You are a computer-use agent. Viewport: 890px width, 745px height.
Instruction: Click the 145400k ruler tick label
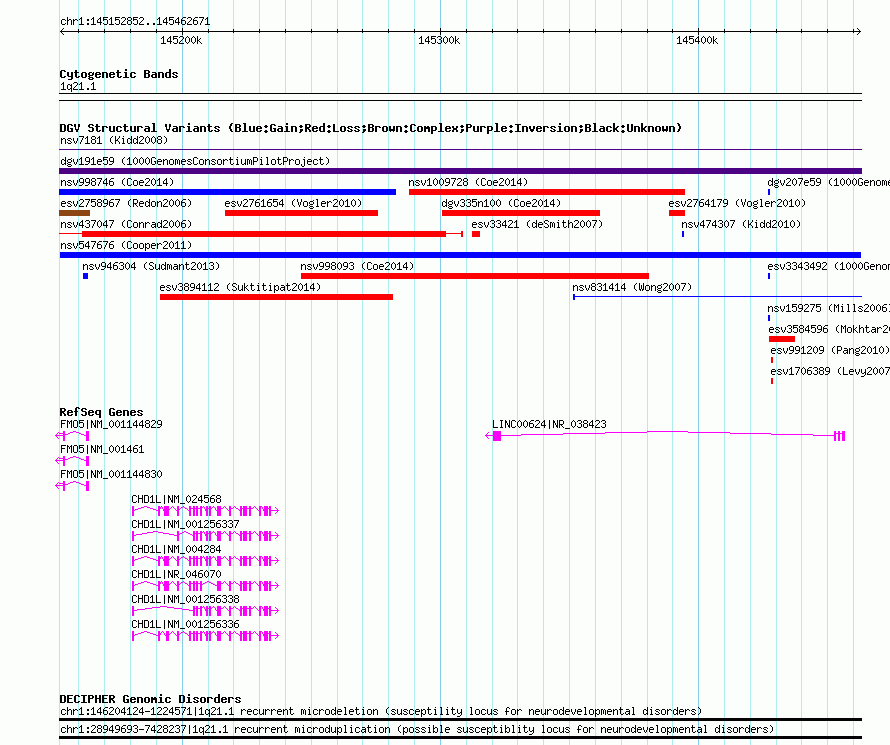pyautogui.click(x=697, y=40)
